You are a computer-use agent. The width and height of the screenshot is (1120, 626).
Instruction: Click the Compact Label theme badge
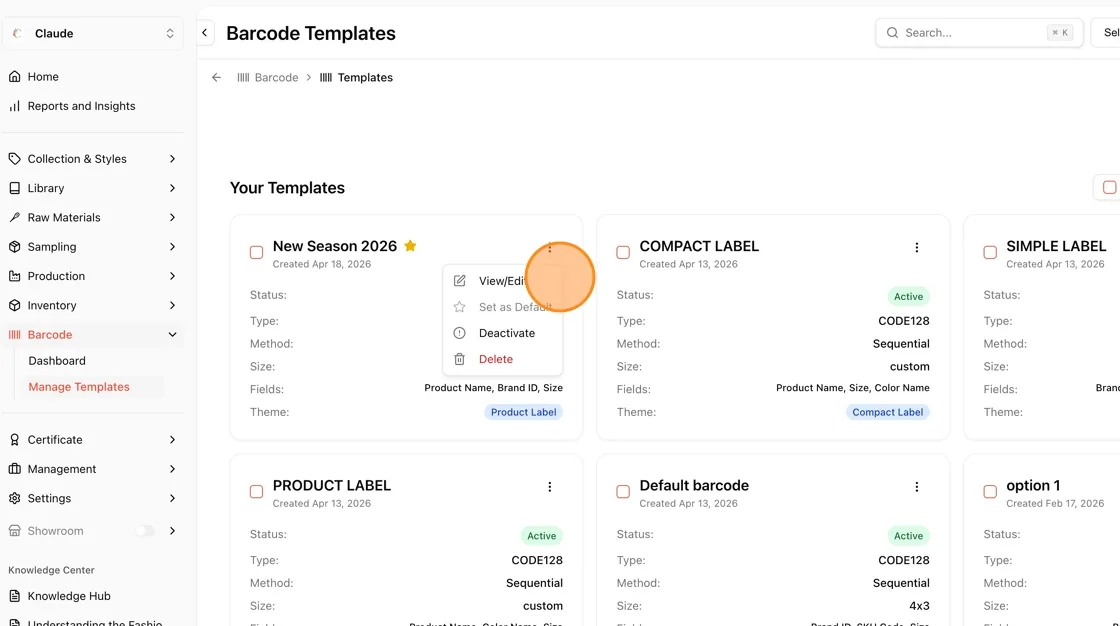888,412
